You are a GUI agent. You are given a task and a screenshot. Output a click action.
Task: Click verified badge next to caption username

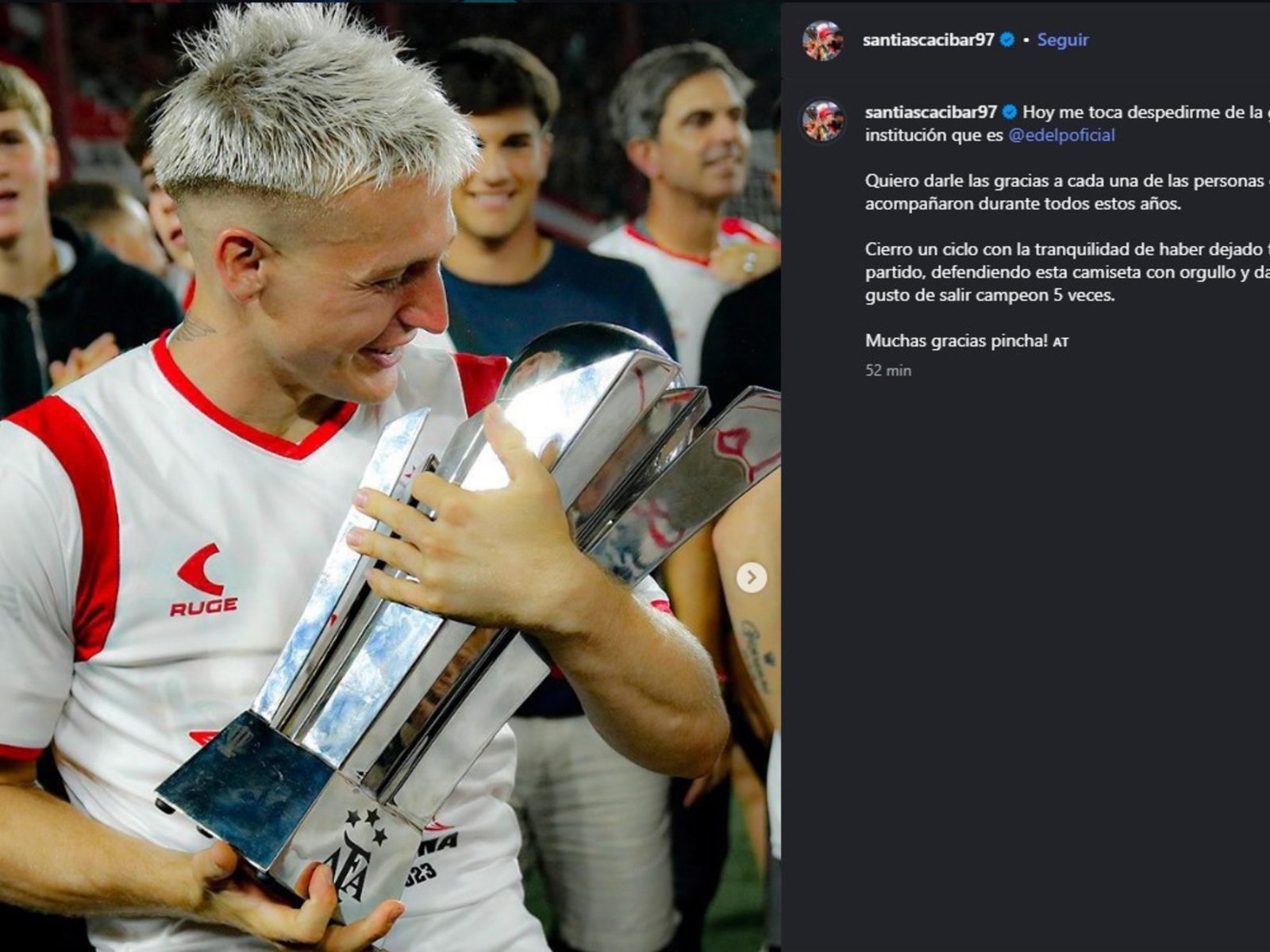[1010, 112]
